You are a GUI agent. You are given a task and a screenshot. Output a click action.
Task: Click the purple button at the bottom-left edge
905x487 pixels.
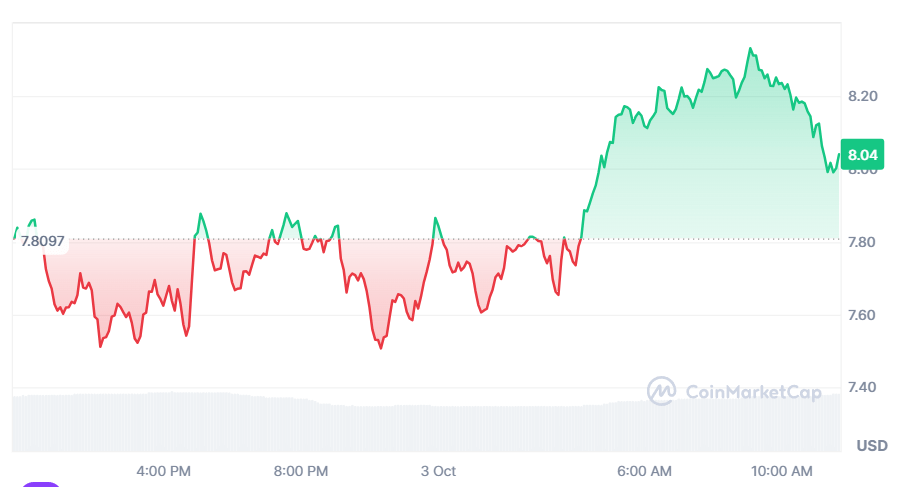tap(42, 484)
